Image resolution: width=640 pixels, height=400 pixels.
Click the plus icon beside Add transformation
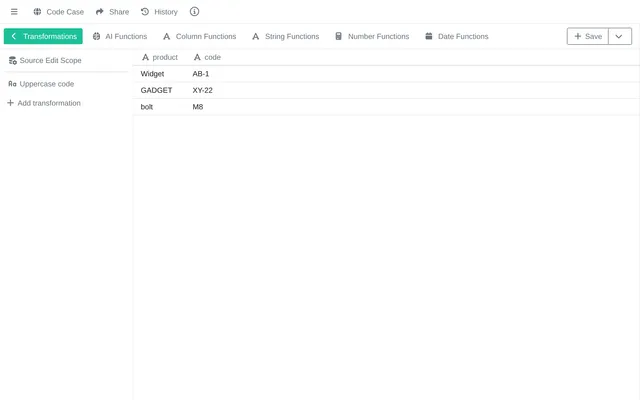coord(11,102)
